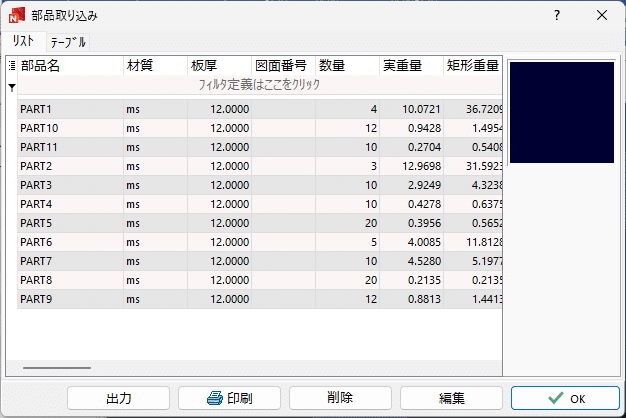The height and width of the screenshot is (418, 626).
Task: Click the 数量 cell of PART2
Action: pos(347,166)
